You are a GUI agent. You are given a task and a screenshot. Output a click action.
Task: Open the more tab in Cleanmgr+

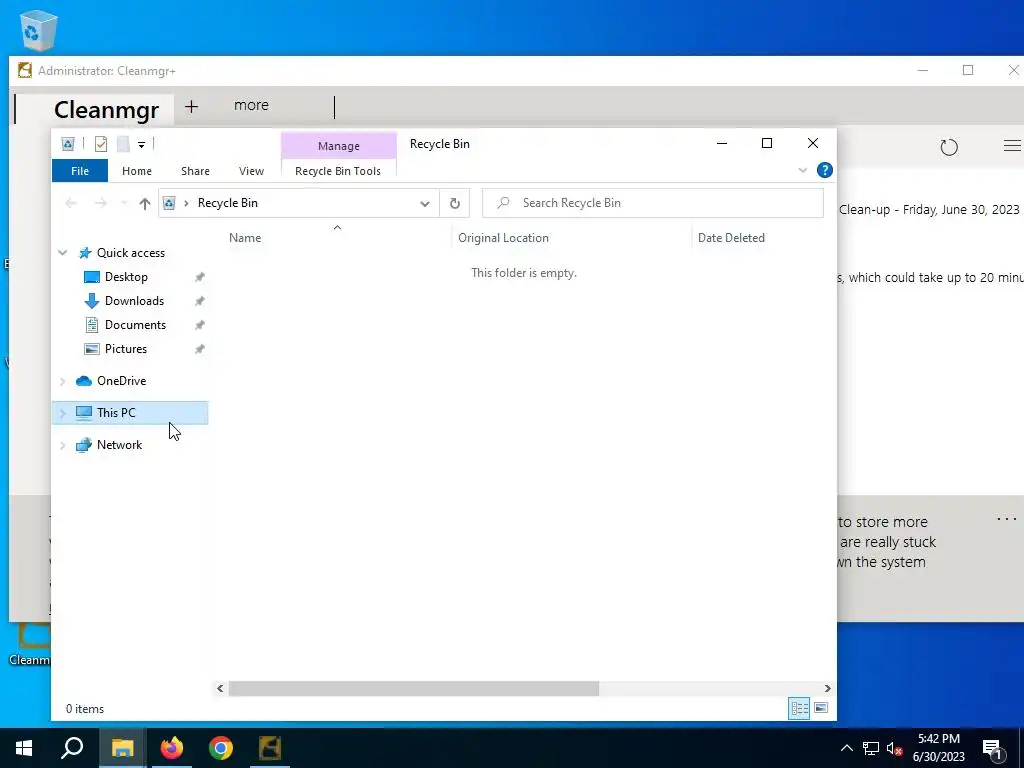[251, 105]
